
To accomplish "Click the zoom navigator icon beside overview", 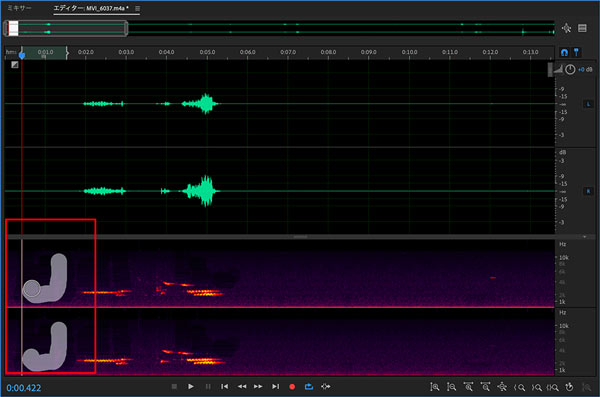I will pyautogui.click(x=566, y=28).
